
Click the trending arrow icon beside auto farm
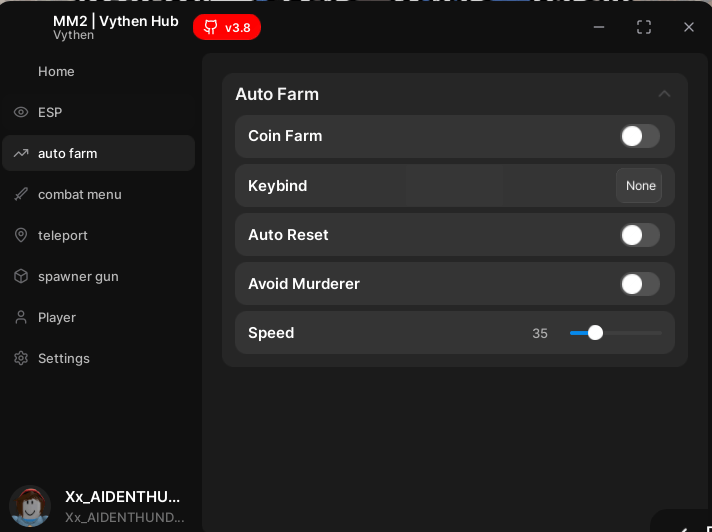click(x=21, y=153)
